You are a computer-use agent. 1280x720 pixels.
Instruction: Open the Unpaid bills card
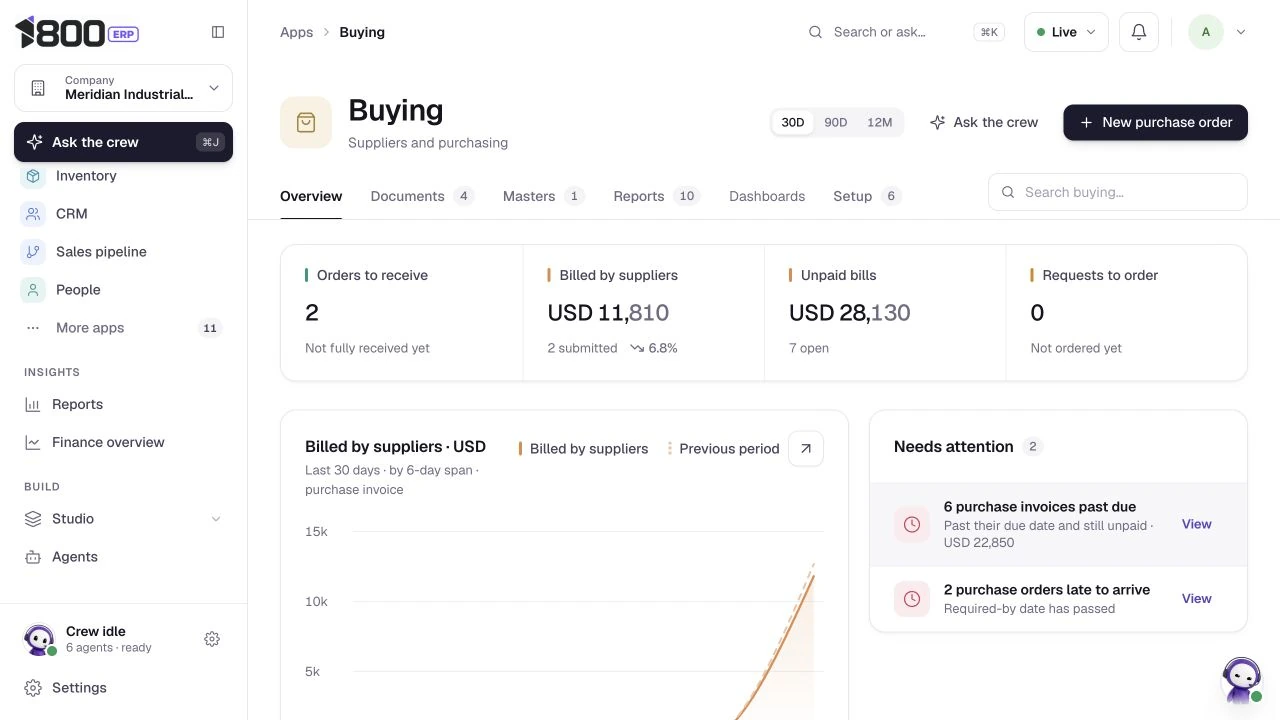point(885,313)
